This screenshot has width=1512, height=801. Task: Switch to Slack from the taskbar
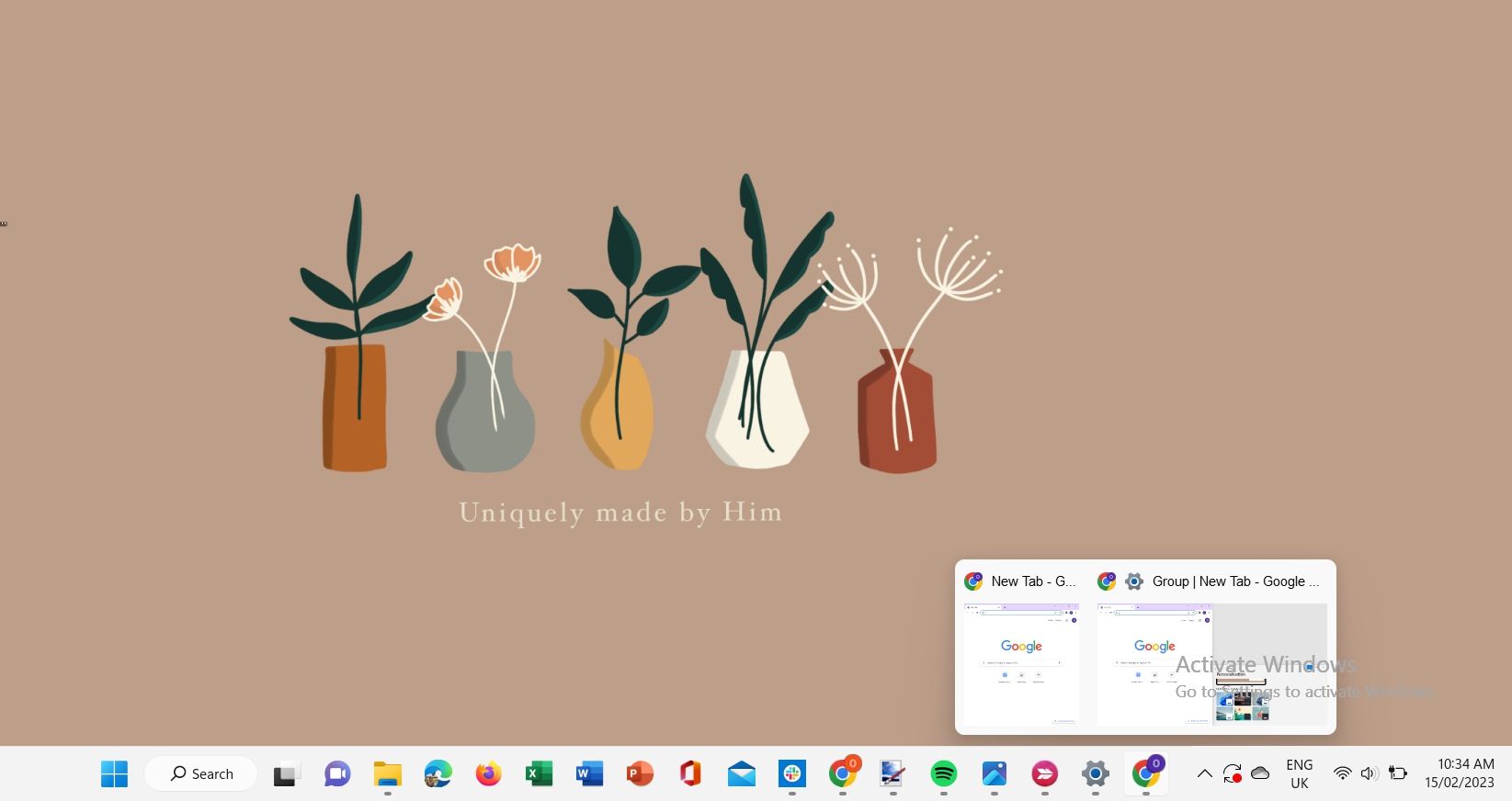(791, 774)
